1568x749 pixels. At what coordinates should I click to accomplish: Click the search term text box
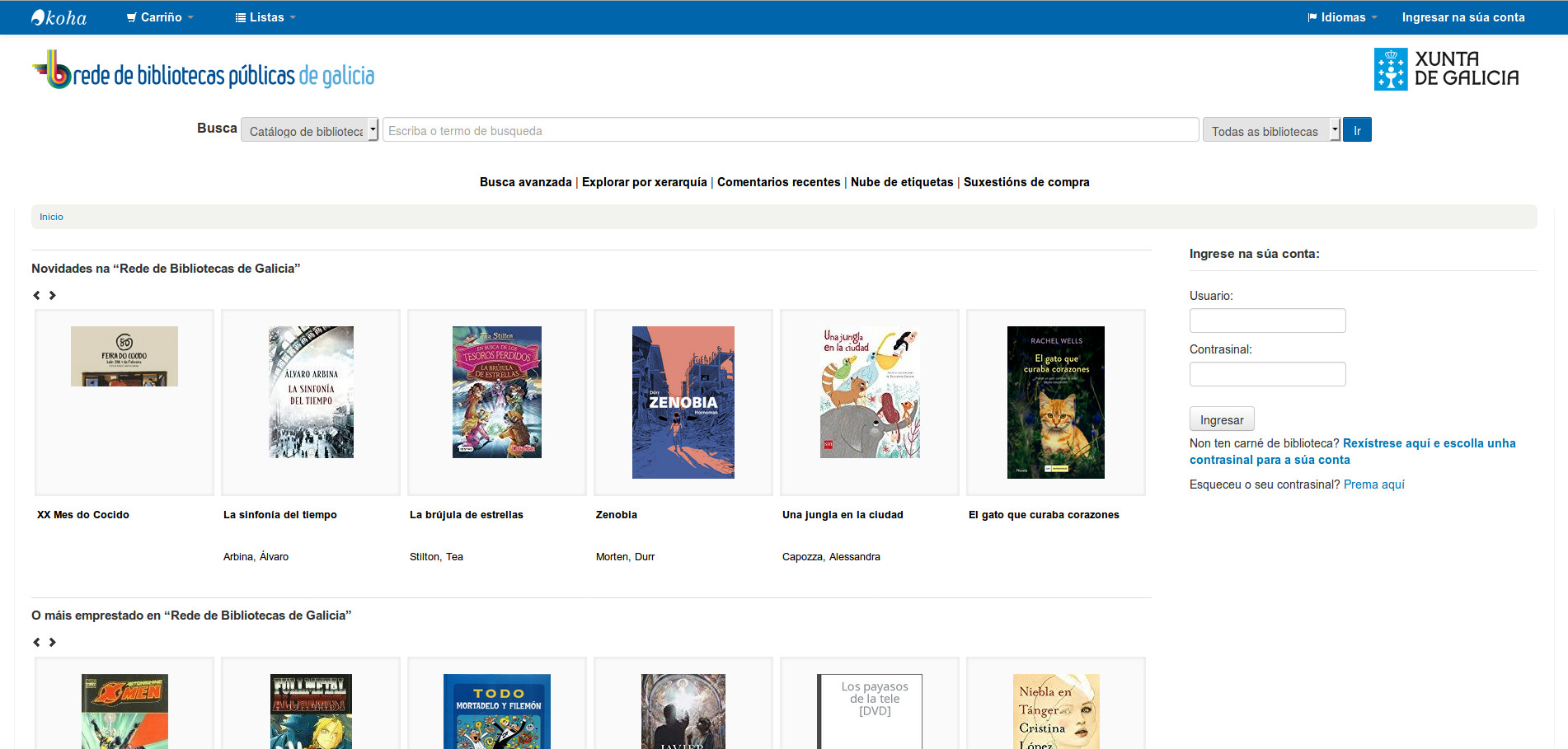point(790,130)
